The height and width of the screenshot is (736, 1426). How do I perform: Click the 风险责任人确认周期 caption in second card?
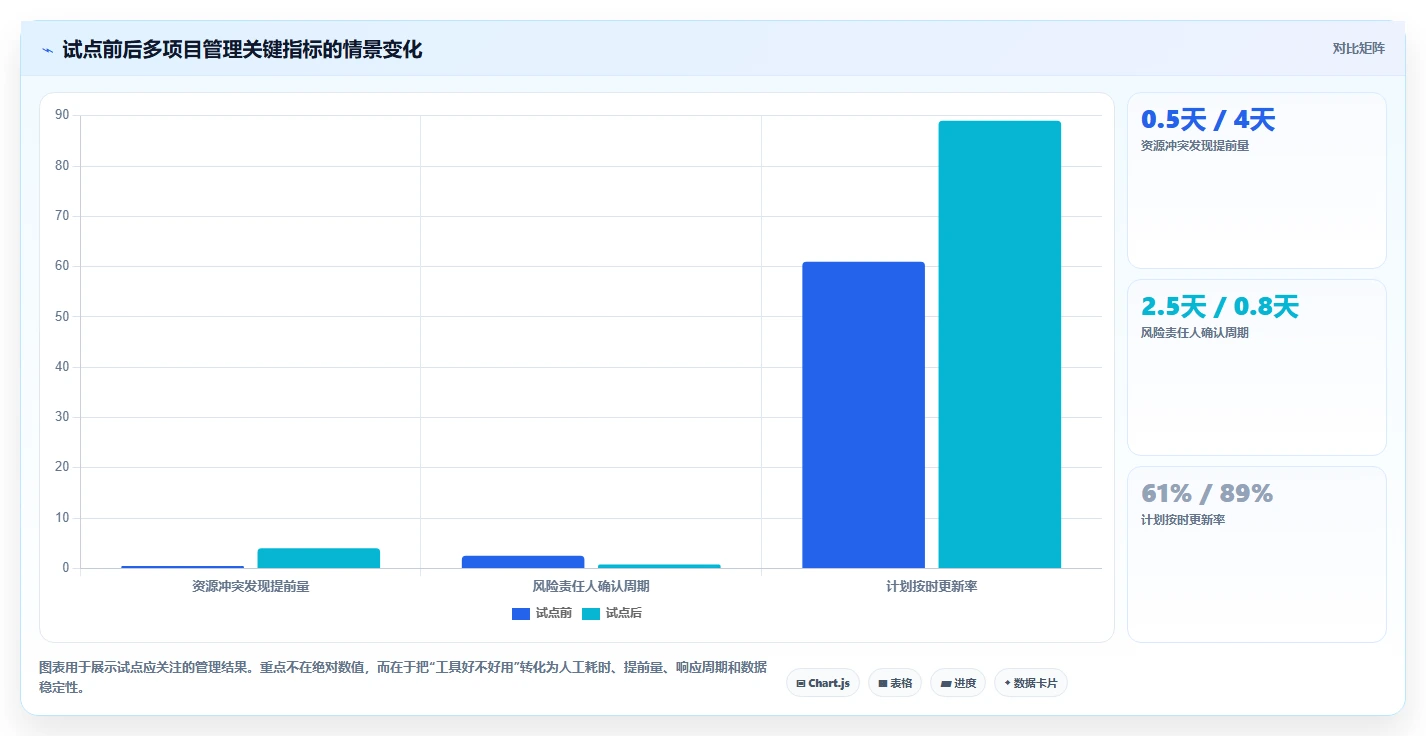[x=1195, y=333]
